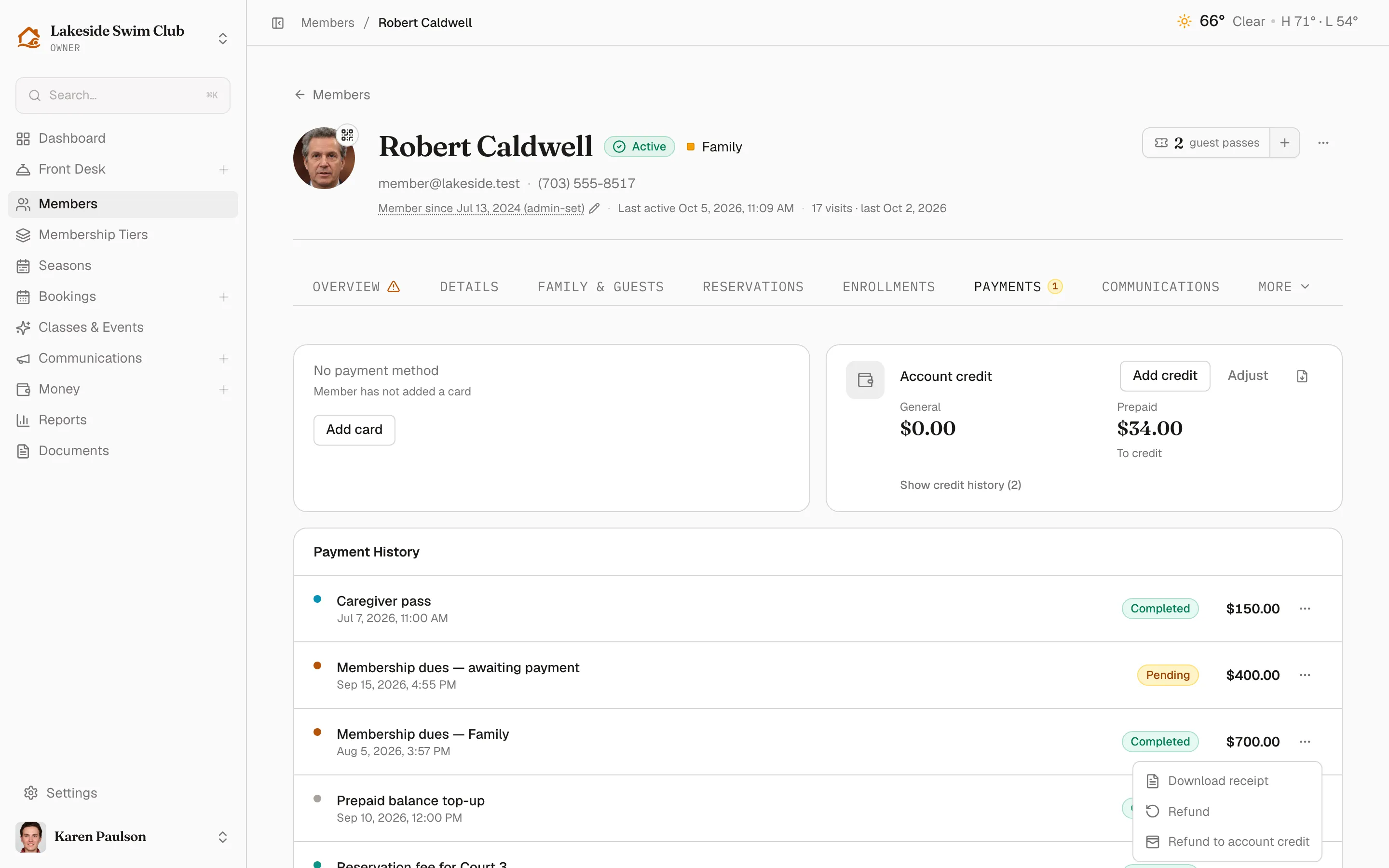1389x868 pixels.
Task: Open member QR code badge on avatar
Action: tap(347, 135)
